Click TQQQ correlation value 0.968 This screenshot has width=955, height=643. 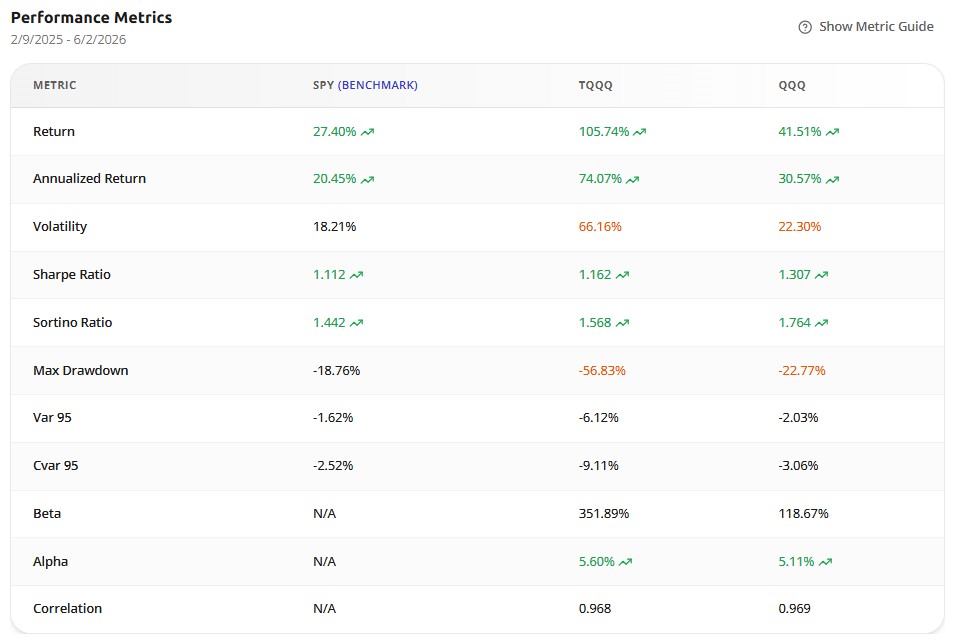[x=594, y=608]
